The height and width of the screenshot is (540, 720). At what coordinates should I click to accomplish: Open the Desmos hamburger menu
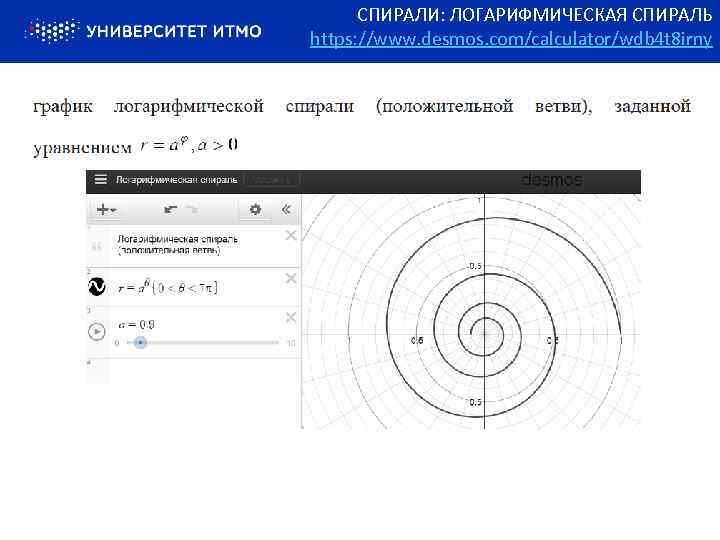[x=101, y=179]
